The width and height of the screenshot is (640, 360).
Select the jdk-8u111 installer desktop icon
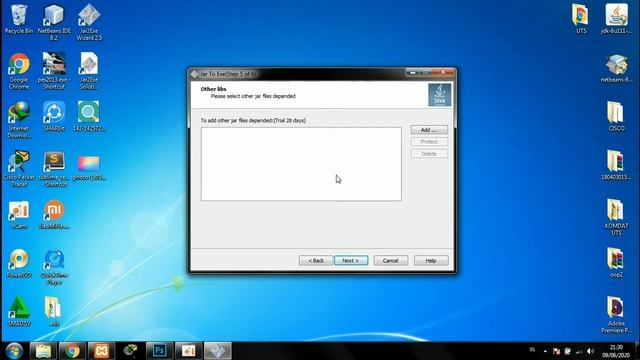[x=616, y=19]
